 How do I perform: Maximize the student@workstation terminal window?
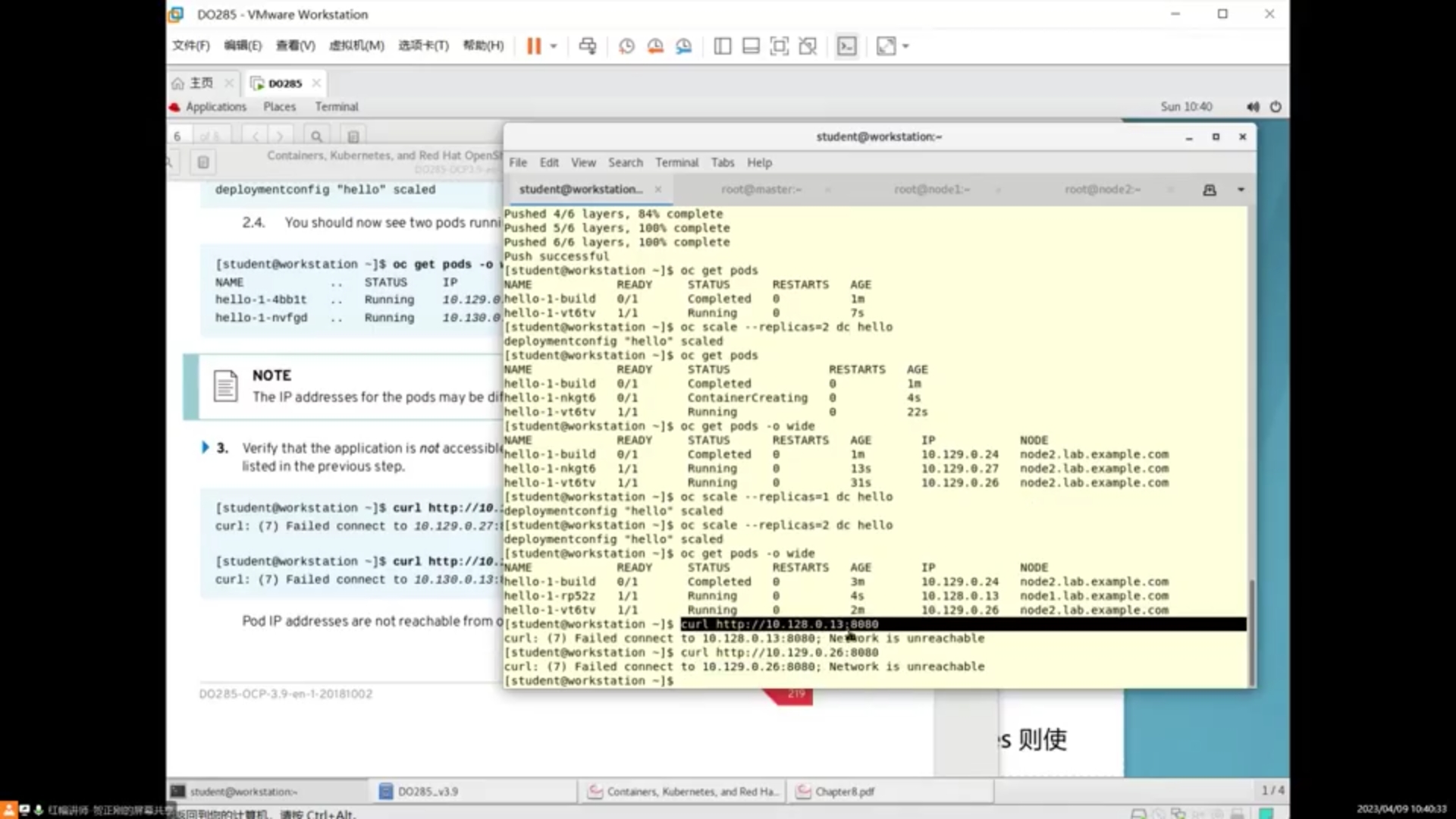click(1216, 137)
